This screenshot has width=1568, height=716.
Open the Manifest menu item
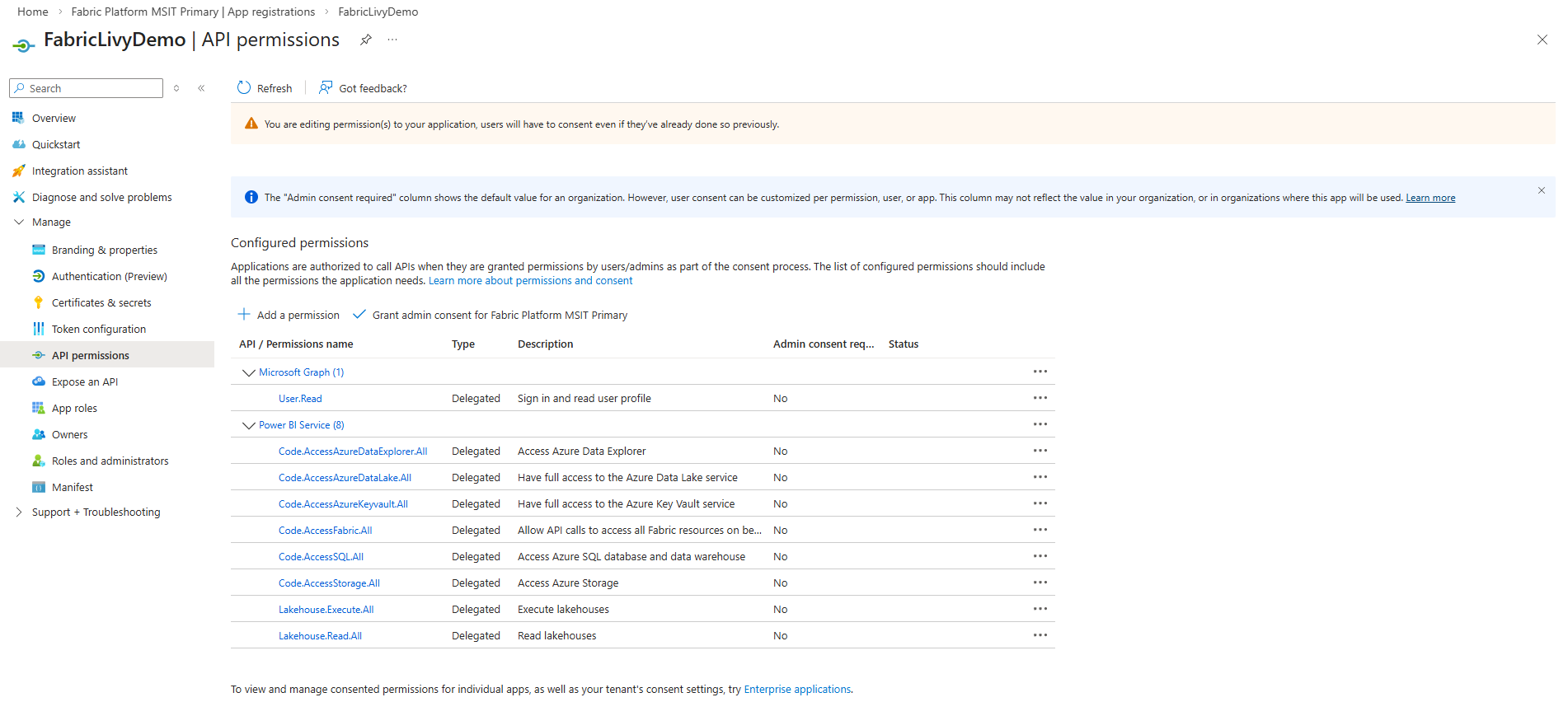click(73, 488)
